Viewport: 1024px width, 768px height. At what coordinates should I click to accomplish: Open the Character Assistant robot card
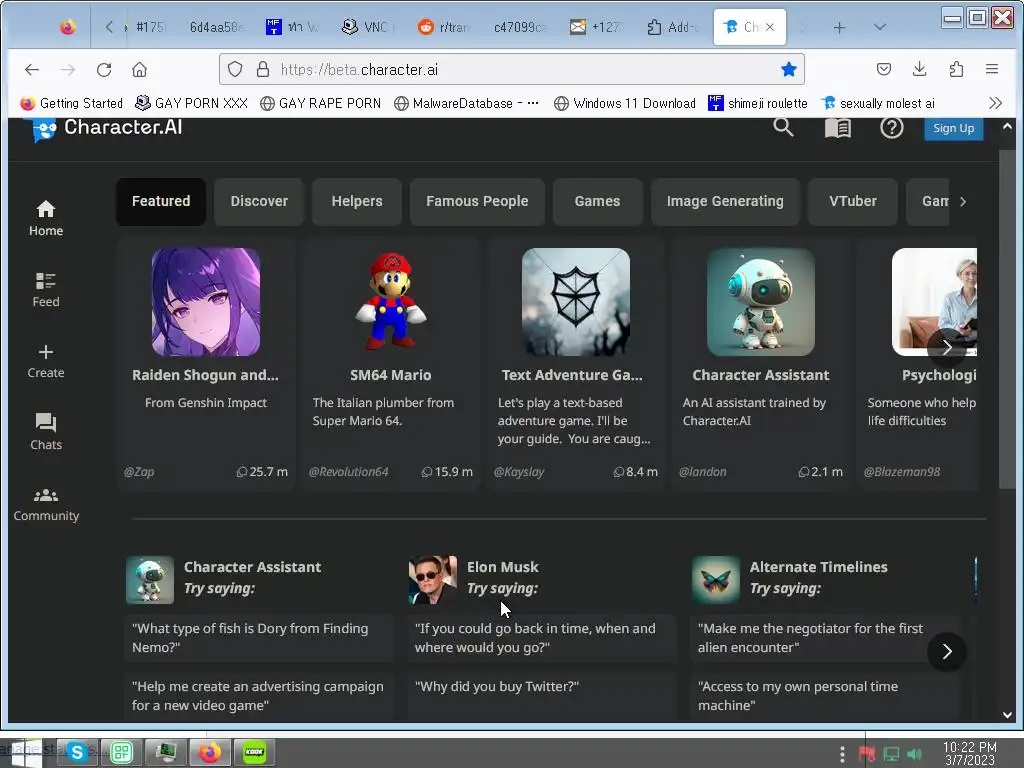click(x=761, y=364)
